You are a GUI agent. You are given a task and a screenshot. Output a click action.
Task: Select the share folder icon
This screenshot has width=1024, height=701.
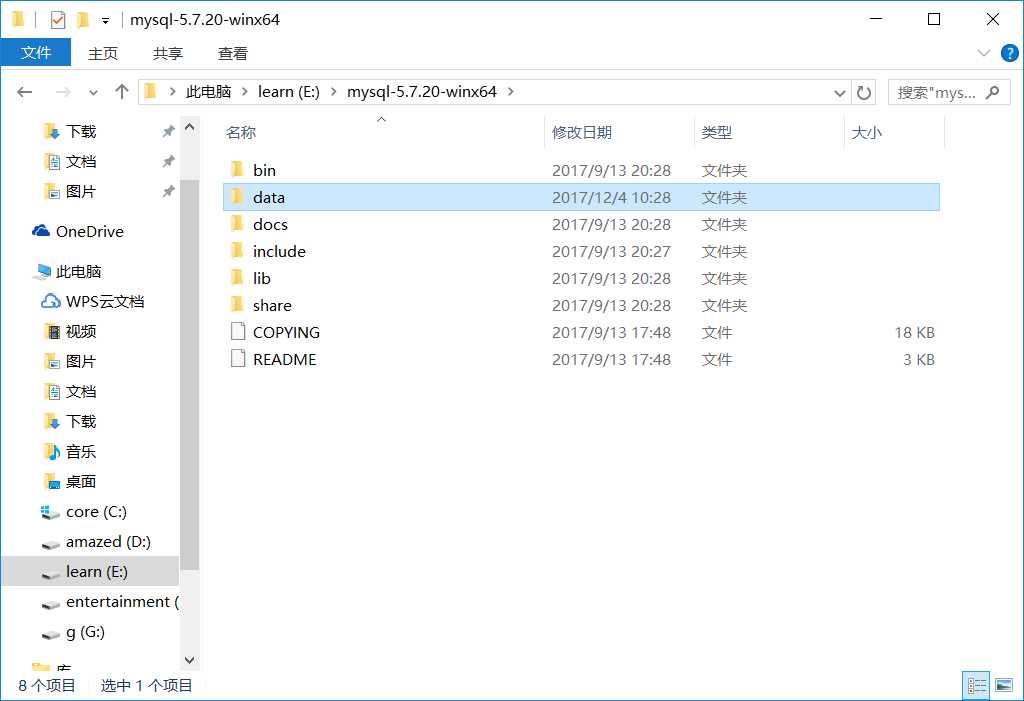[x=237, y=304]
